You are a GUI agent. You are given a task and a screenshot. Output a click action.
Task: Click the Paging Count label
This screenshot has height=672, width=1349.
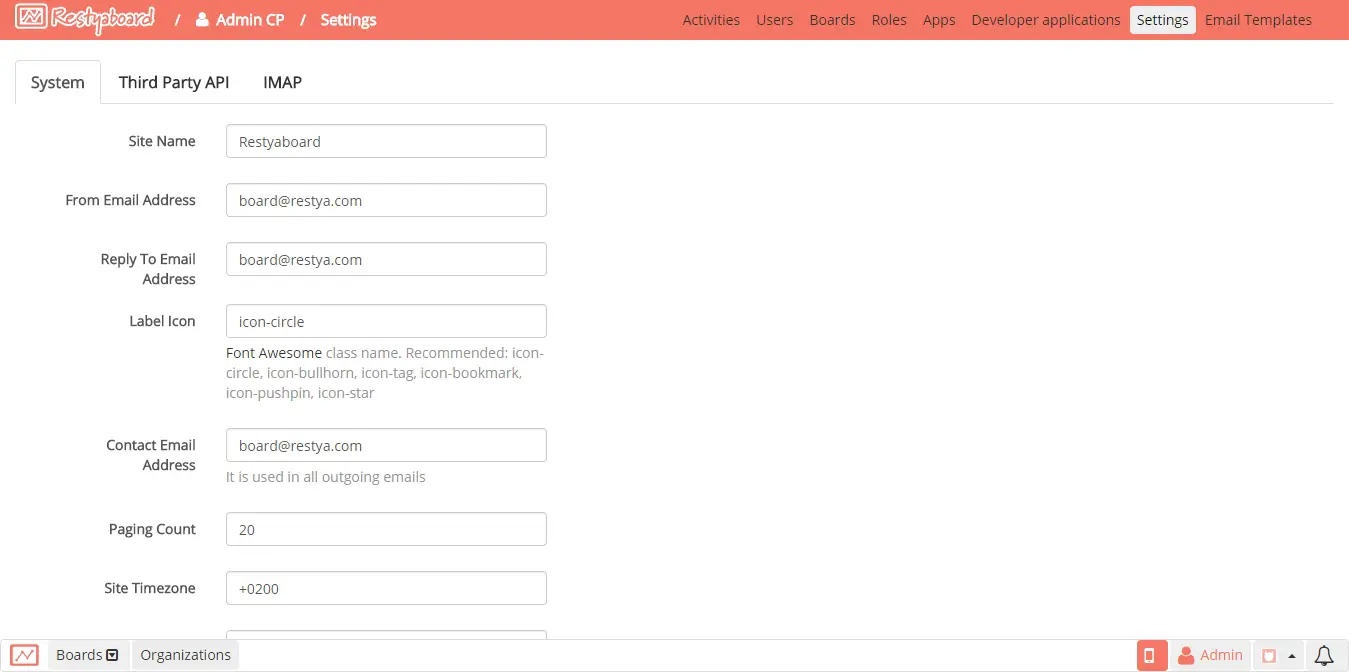[x=152, y=529]
